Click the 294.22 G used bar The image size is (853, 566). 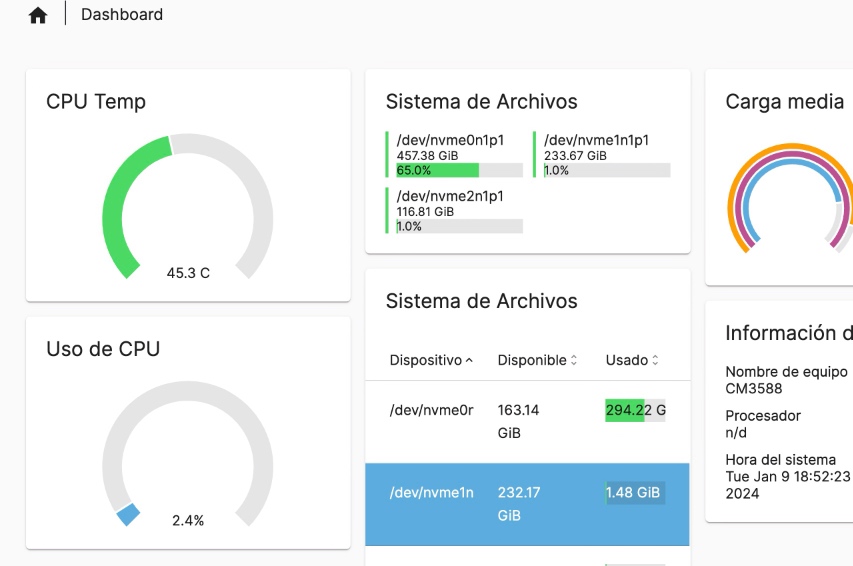[635, 410]
